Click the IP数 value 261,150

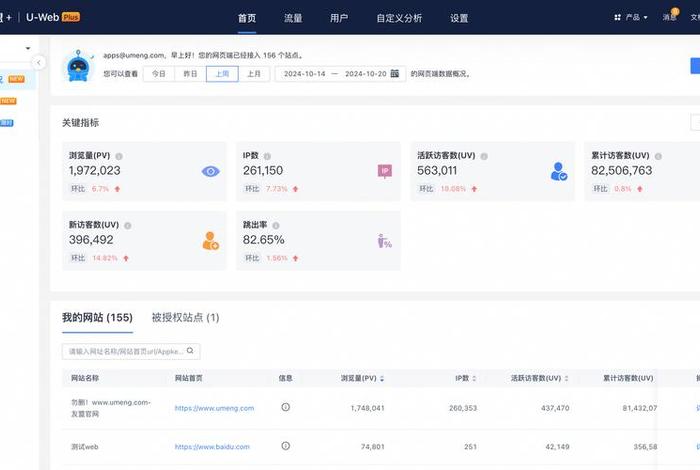point(263,171)
